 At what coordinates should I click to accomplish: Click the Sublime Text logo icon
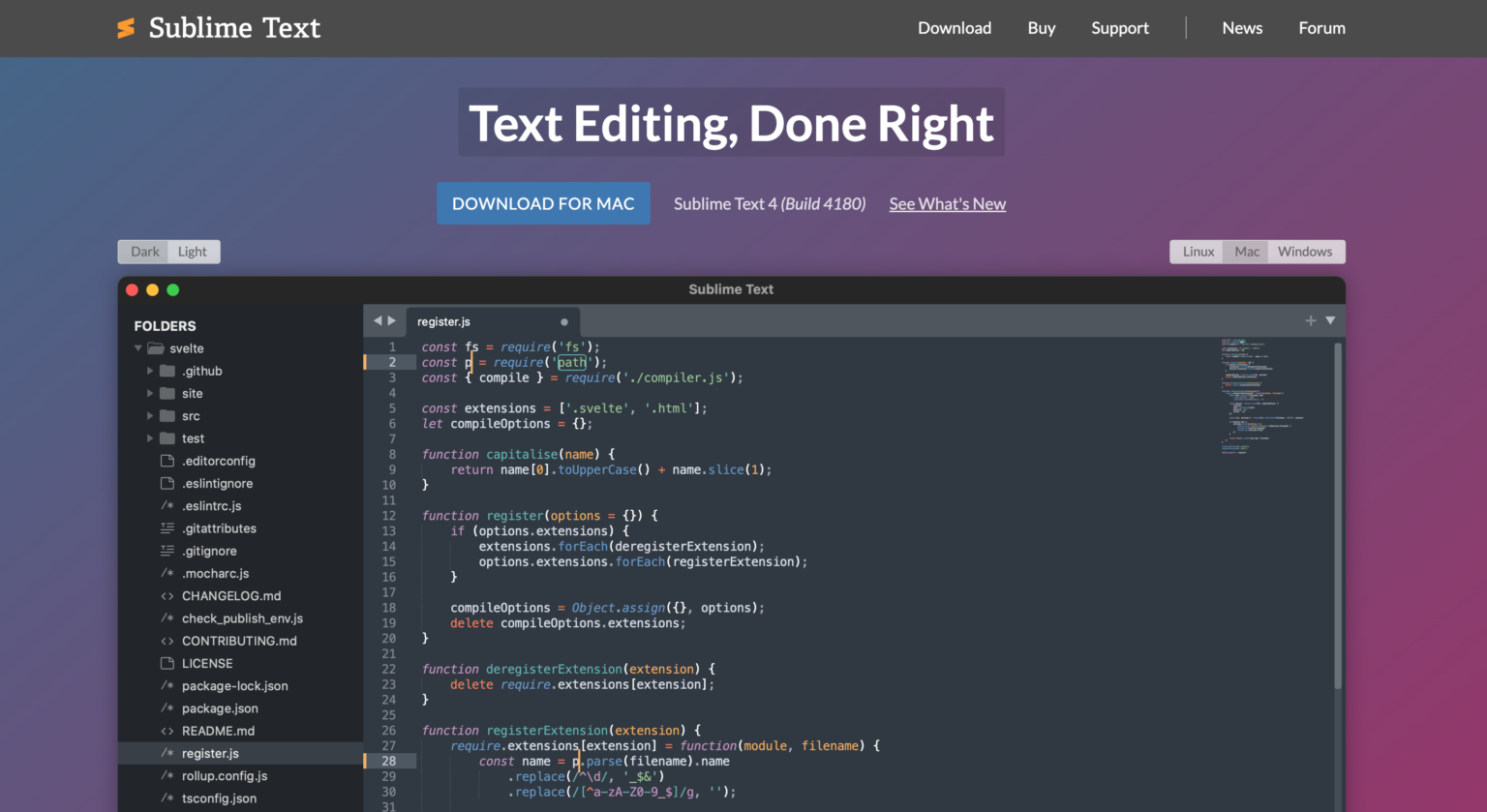coord(126,27)
